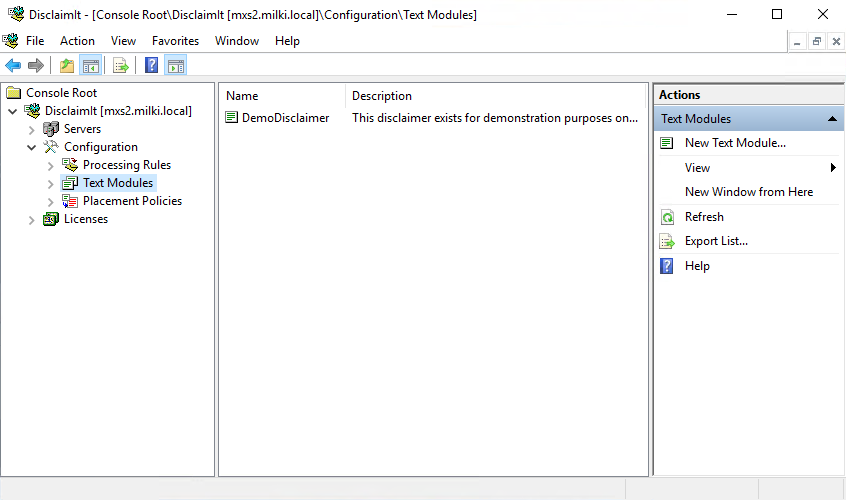The image size is (846, 500).
Task: Select Configuration tree label
Action: click(101, 147)
